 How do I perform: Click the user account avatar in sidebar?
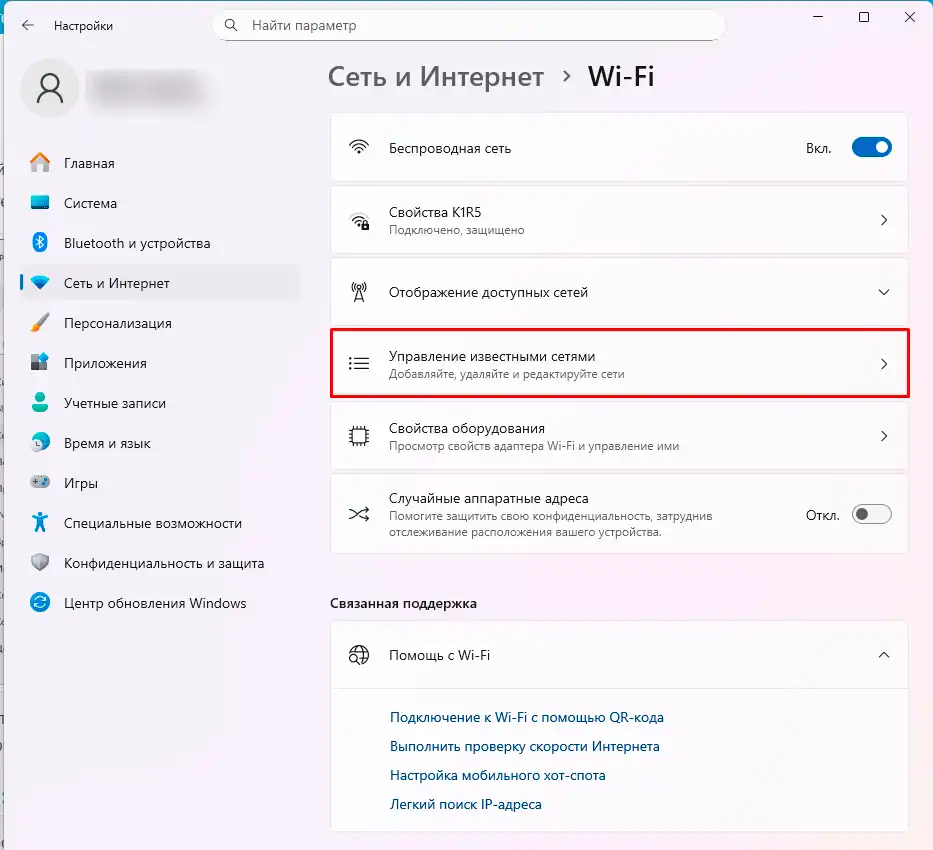point(49,88)
